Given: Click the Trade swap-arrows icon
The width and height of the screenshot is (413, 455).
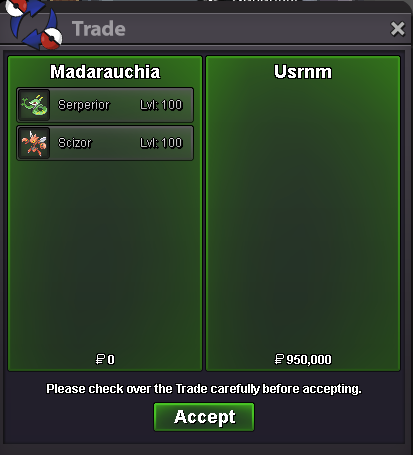Looking at the screenshot, I should pos(33,24).
